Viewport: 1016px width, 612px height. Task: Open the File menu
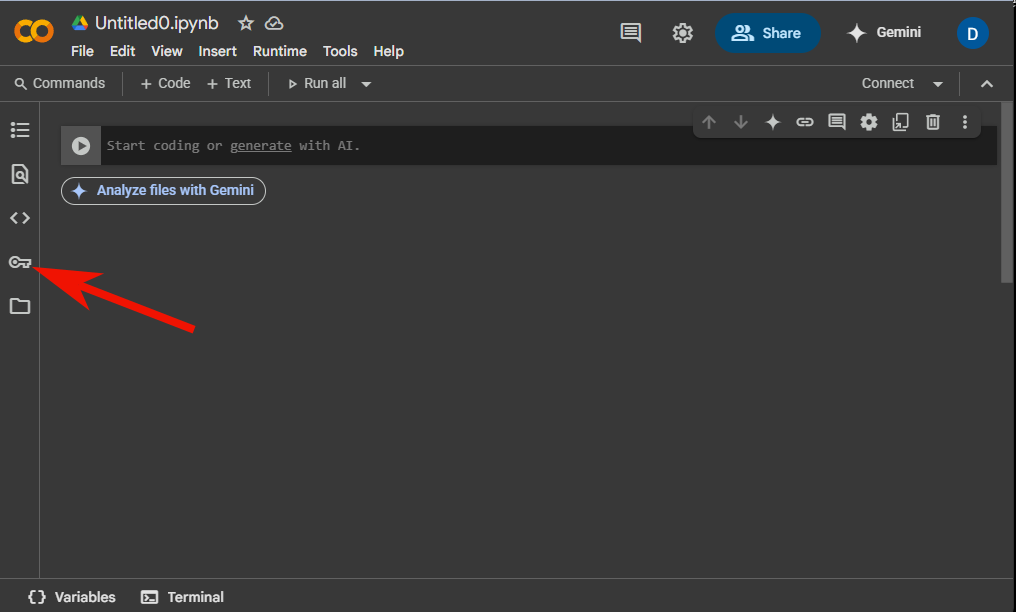82,51
